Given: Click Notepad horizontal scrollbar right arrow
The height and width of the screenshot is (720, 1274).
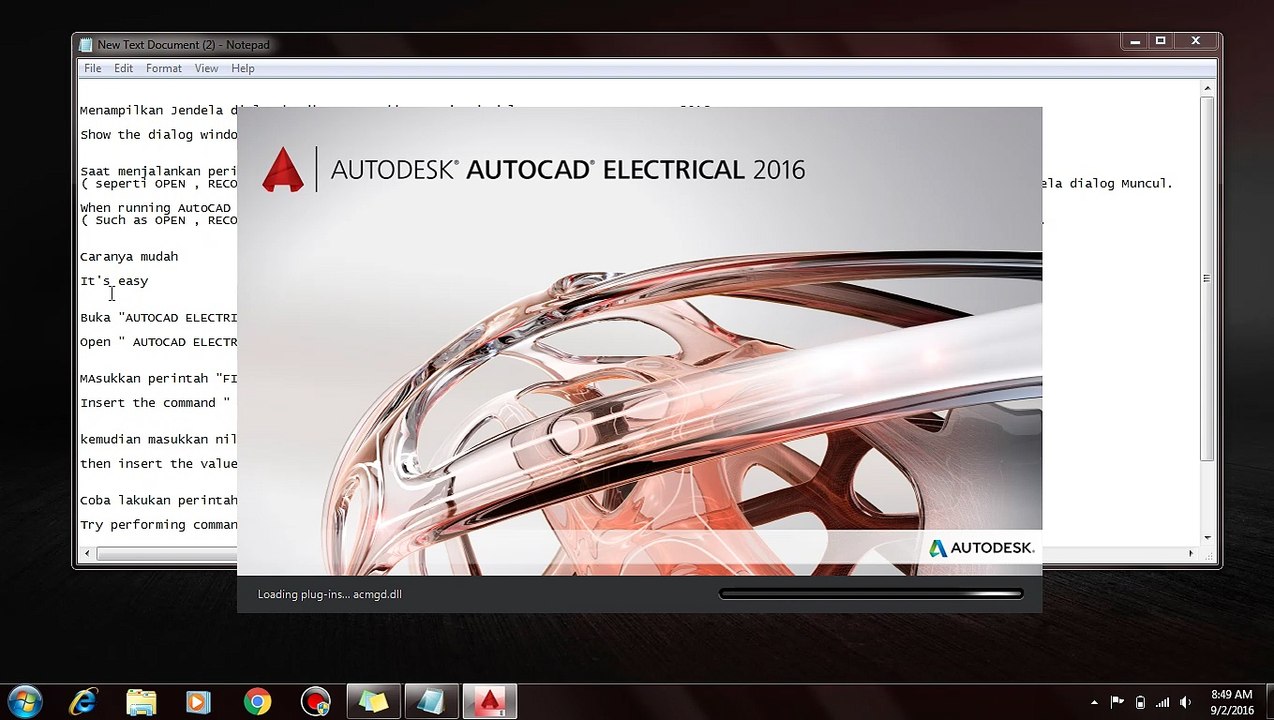Looking at the screenshot, I should (x=1190, y=553).
